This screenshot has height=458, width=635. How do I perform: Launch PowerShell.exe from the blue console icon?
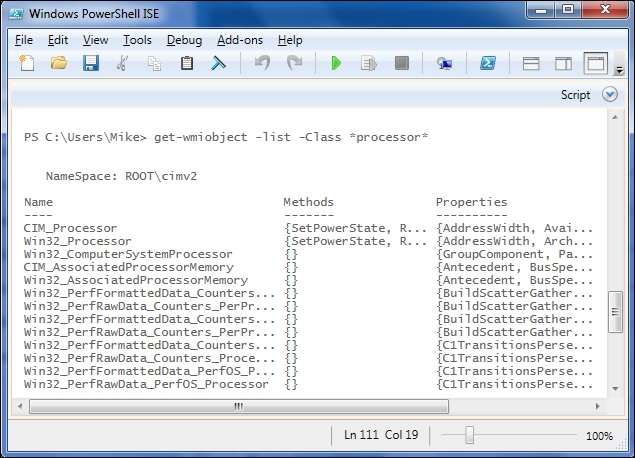[489, 64]
